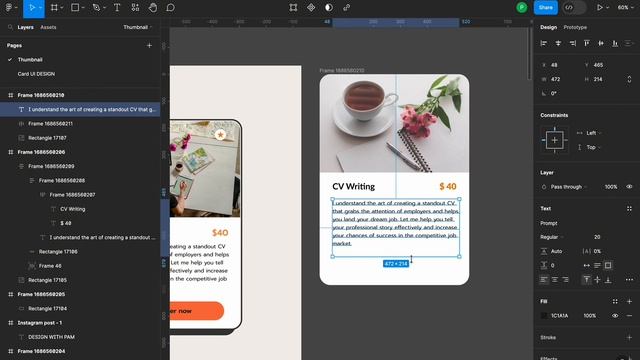Click the Present play button
This screenshot has height=360, width=640.
point(600,7)
